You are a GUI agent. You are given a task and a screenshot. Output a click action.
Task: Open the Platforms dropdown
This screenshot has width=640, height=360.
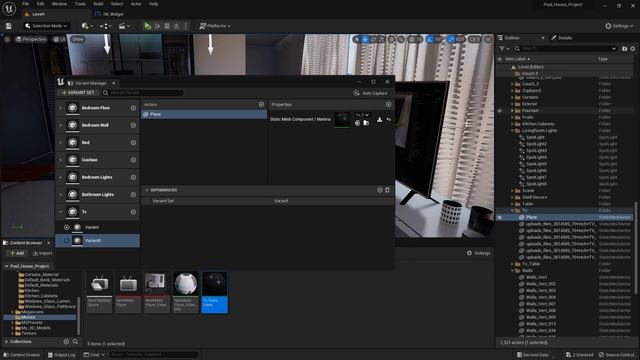[215, 26]
